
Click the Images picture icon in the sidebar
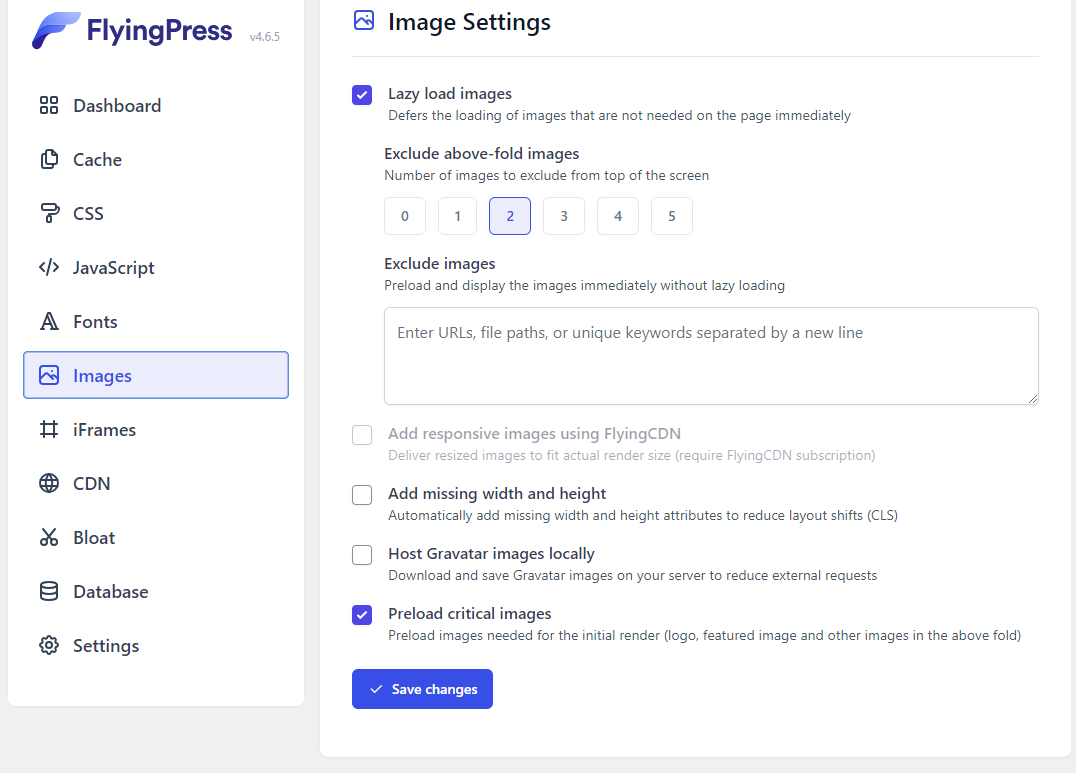(48, 374)
